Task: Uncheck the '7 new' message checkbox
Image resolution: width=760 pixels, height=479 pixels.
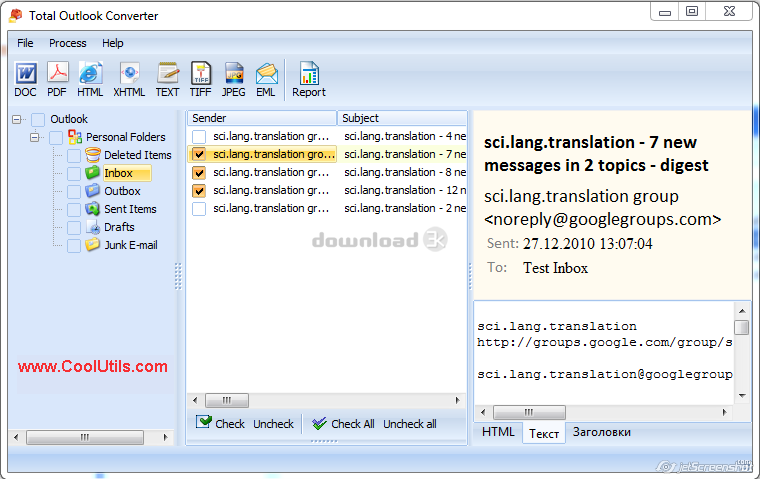Action: 199,155
